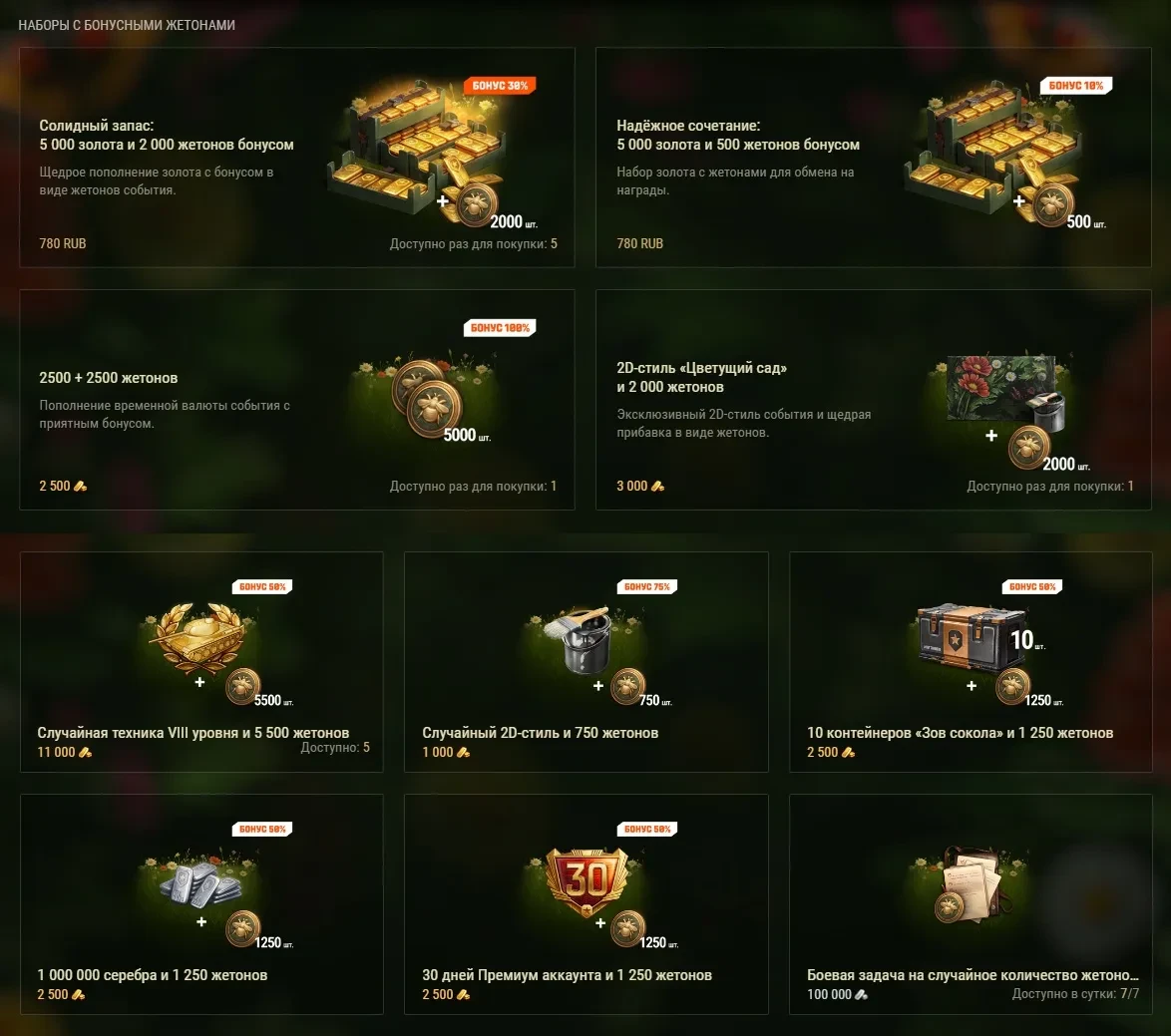Click the БОНУС 100% badge
Viewport: 1171px width, 1036px height.
500,328
